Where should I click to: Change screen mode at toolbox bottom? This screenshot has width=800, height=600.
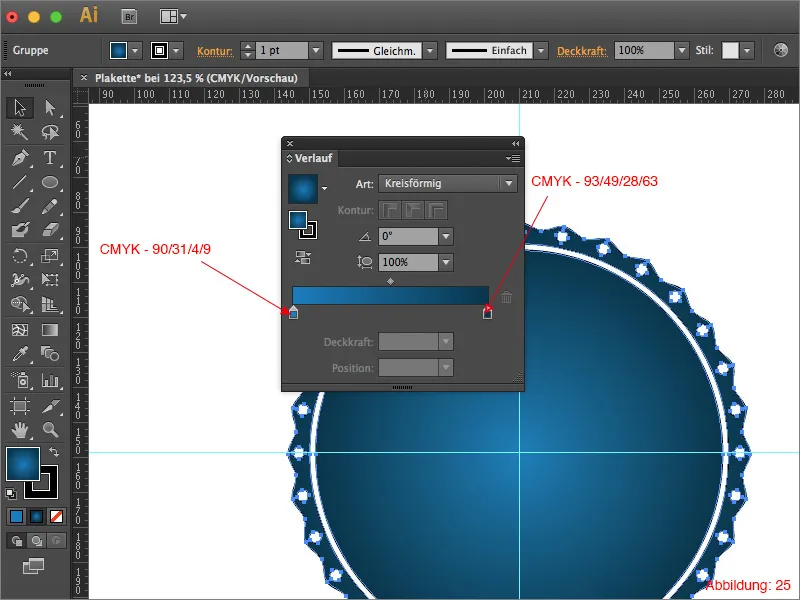click(x=33, y=566)
